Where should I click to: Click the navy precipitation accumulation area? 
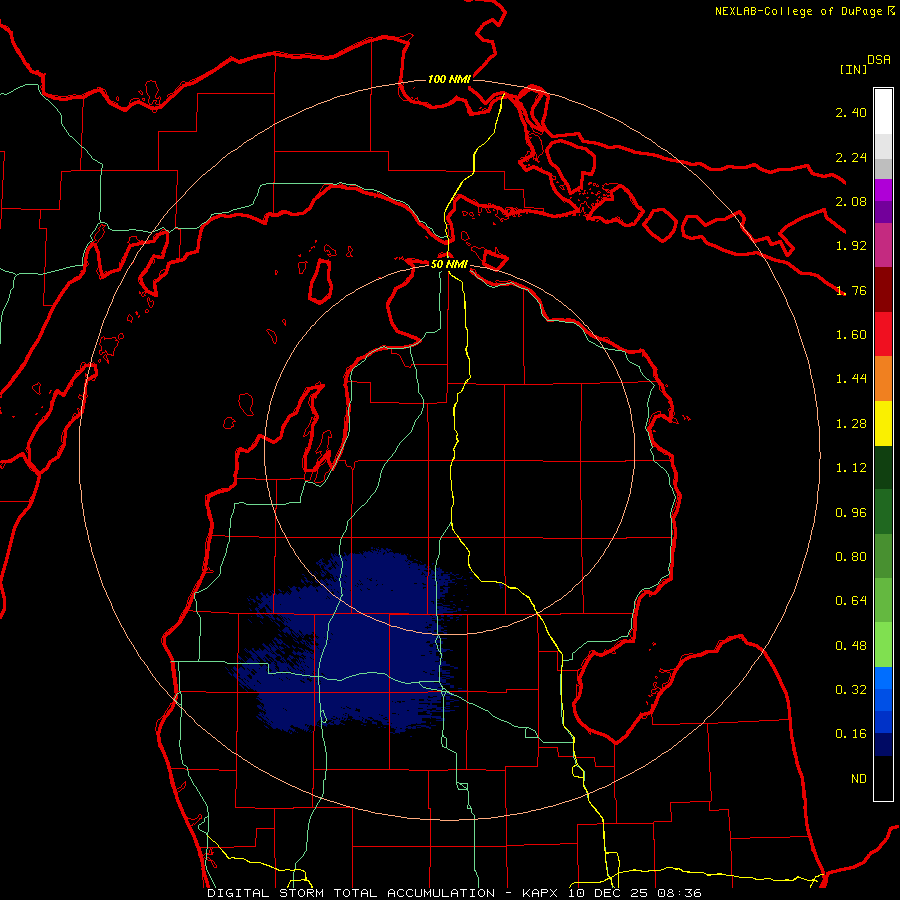[x=356, y=640]
